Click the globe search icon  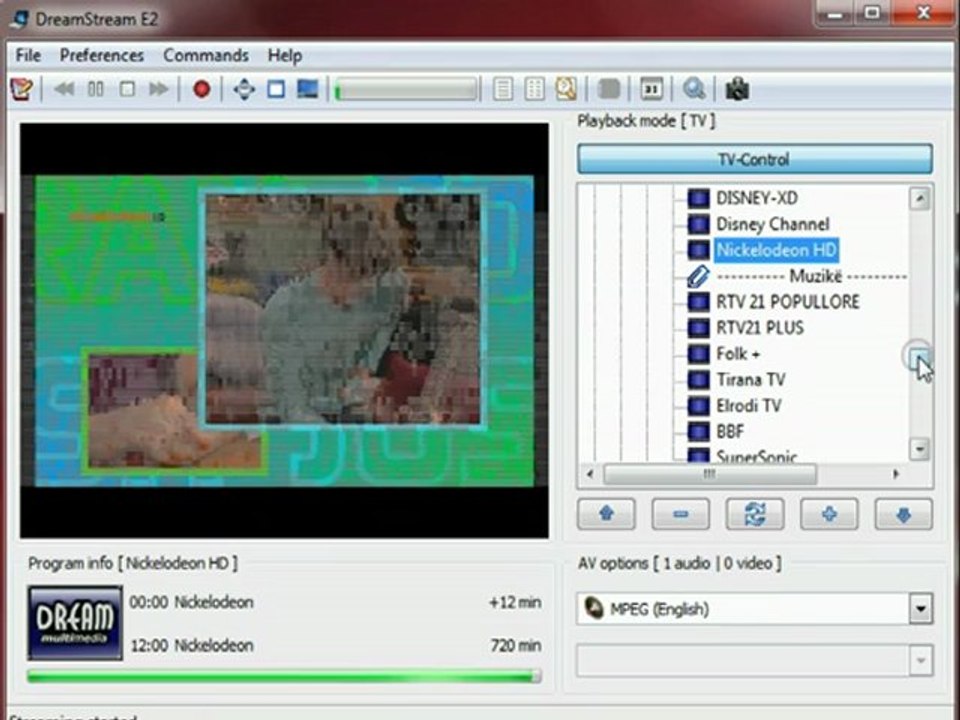(x=694, y=89)
